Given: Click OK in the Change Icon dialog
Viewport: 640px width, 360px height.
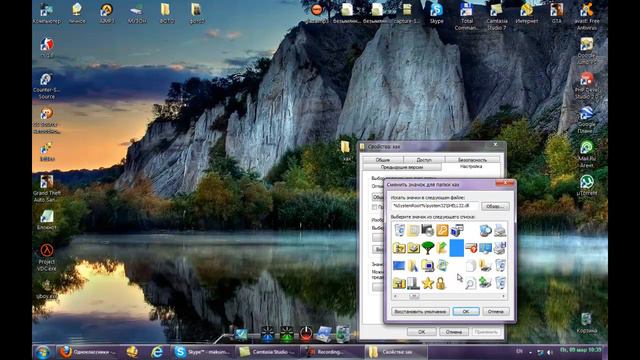Looking at the screenshot, I should 466,311.
